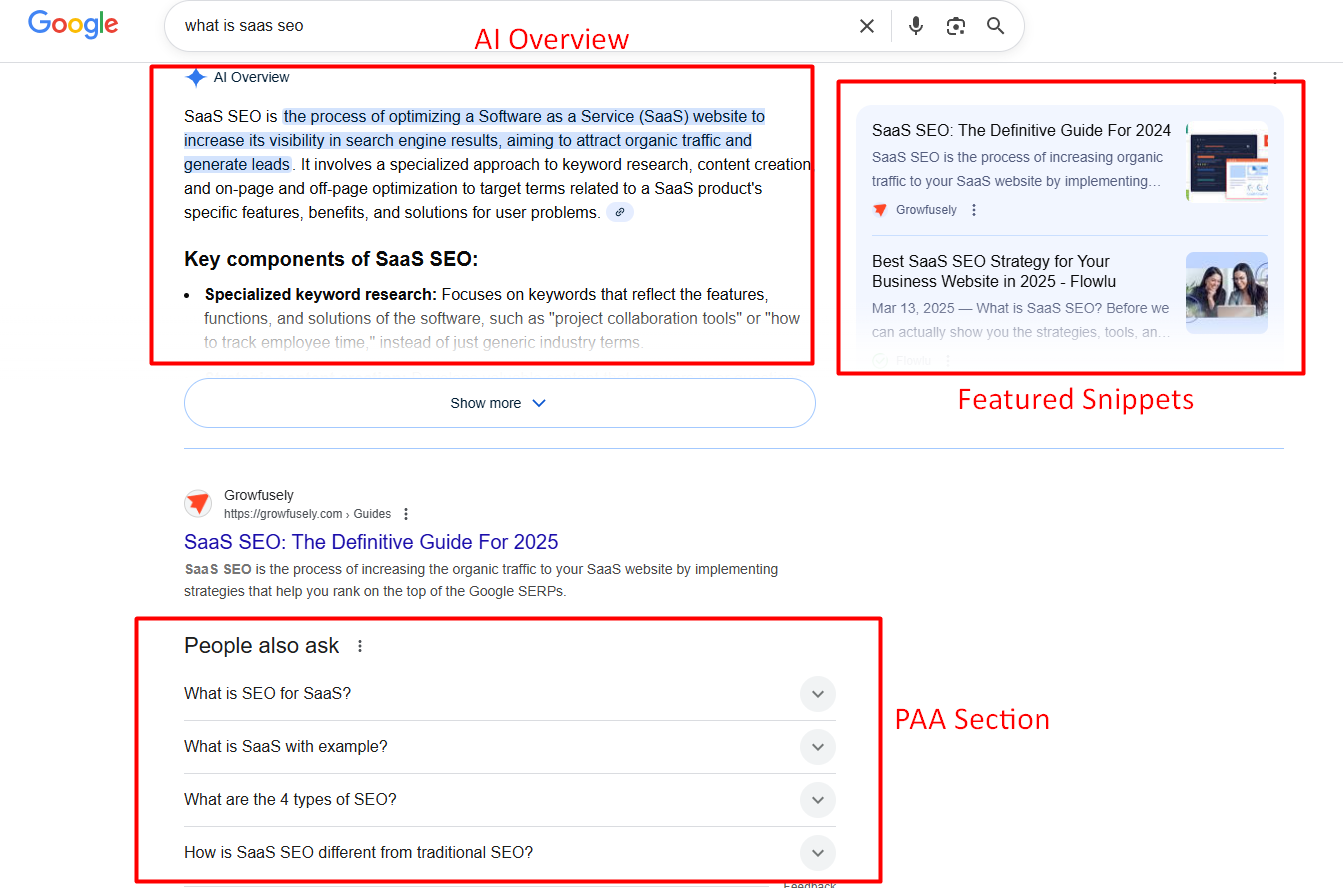Open the three-dot menu next to growfusely.com URL

click(x=406, y=512)
